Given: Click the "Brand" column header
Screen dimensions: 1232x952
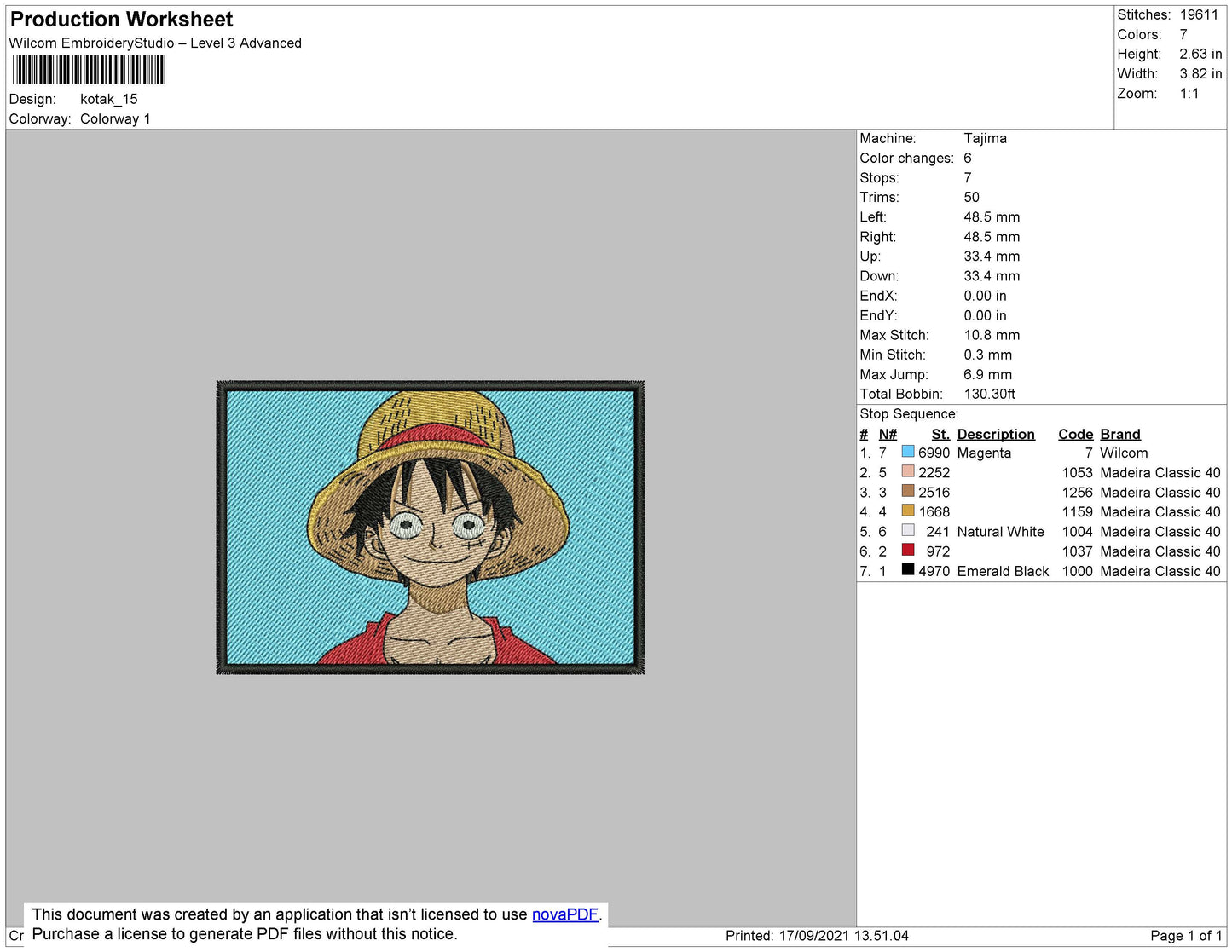Looking at the screenshot, I should coord(1119,434).
